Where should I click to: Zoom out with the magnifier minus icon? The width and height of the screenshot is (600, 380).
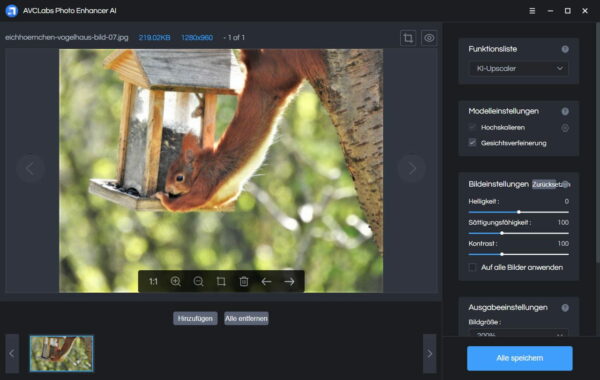tap(198, 282)
